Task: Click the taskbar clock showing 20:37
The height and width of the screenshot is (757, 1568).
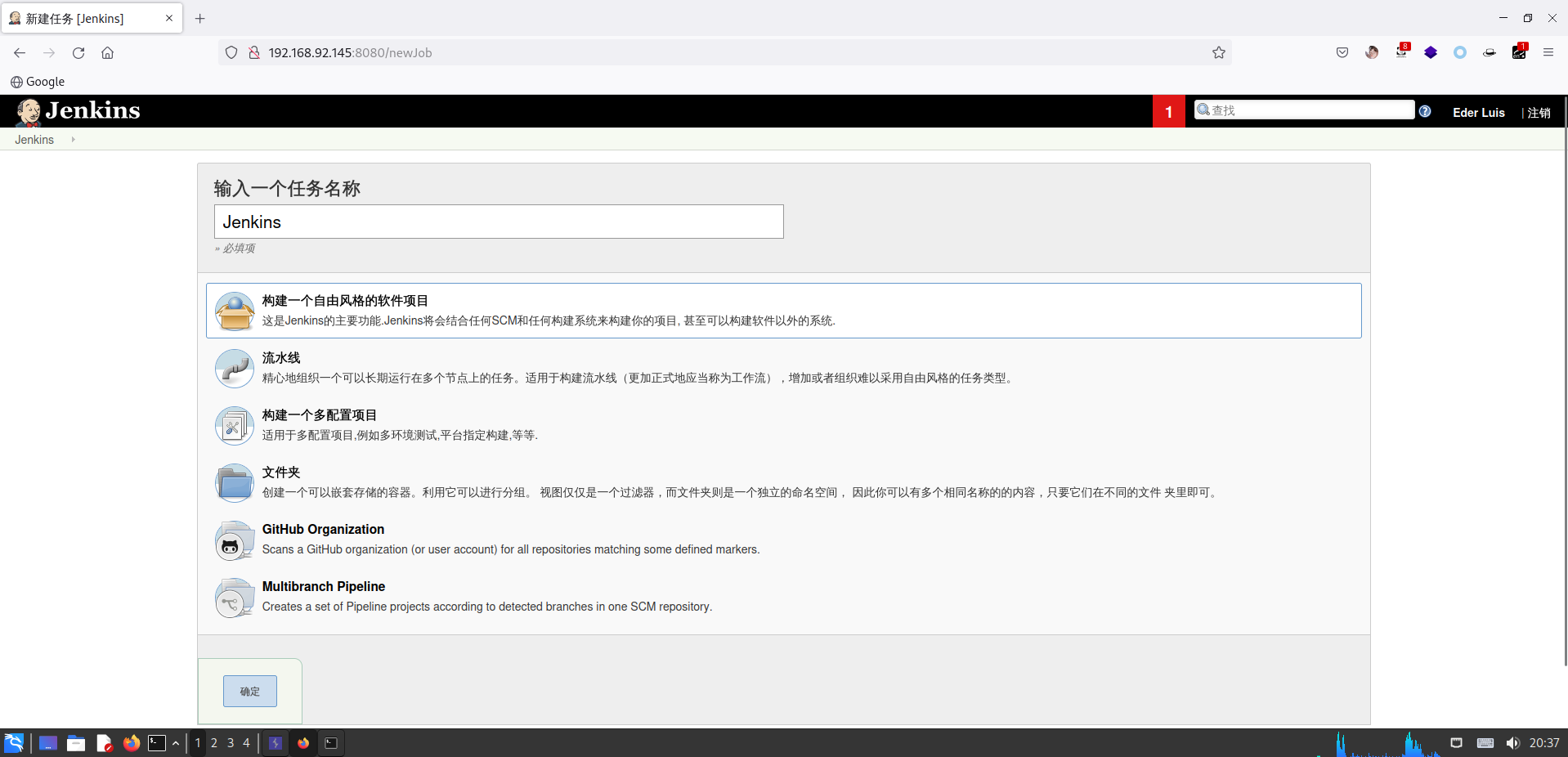Action: (x=1544, y=743)
